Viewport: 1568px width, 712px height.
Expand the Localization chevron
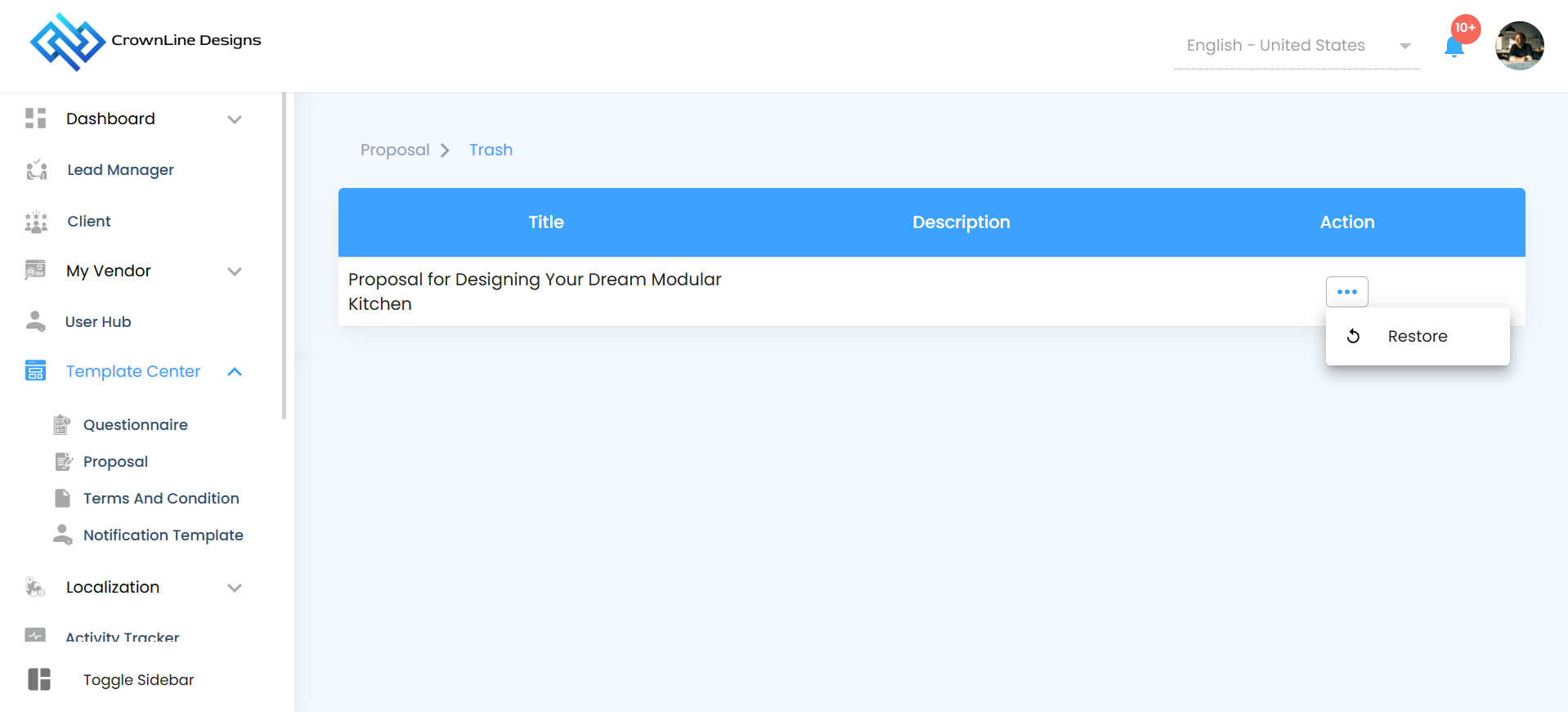(x=235, y=588)
